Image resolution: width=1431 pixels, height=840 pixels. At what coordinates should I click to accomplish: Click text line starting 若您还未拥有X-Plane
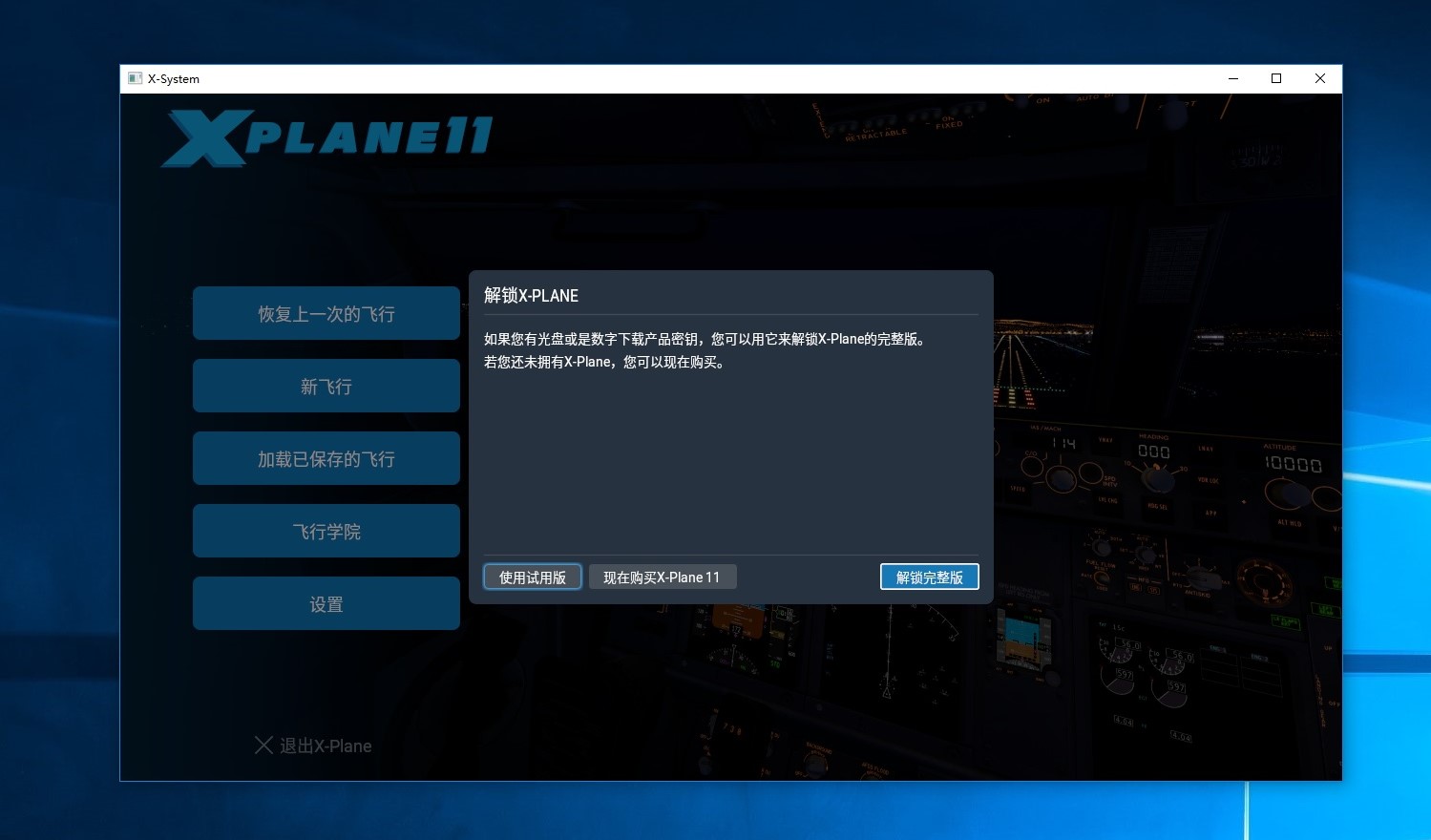pyautogui.click(x=605, y=362)
